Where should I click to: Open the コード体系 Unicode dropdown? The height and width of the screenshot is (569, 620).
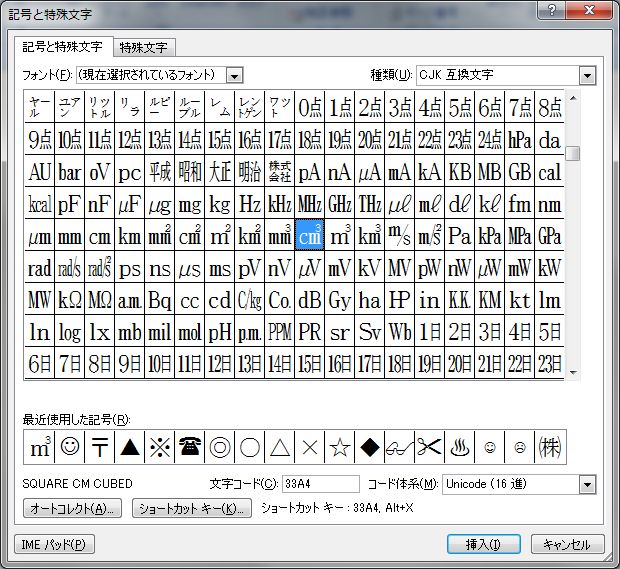click(587, 484)
